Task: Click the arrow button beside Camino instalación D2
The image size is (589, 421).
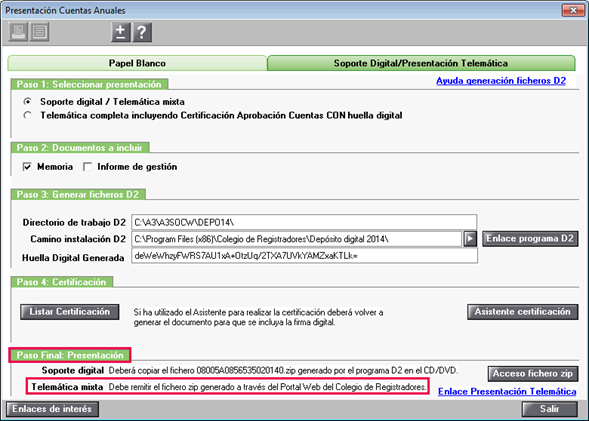Action: [470, 239]
